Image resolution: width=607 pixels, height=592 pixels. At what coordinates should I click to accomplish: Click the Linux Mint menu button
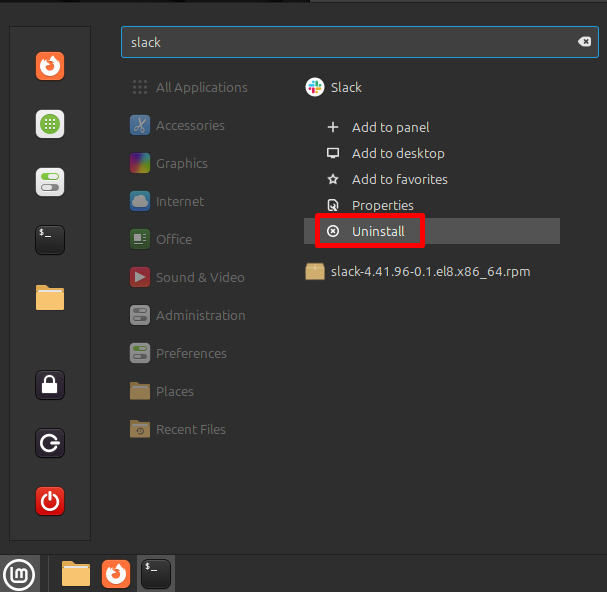pyautogui.click(x=19, y=574)
